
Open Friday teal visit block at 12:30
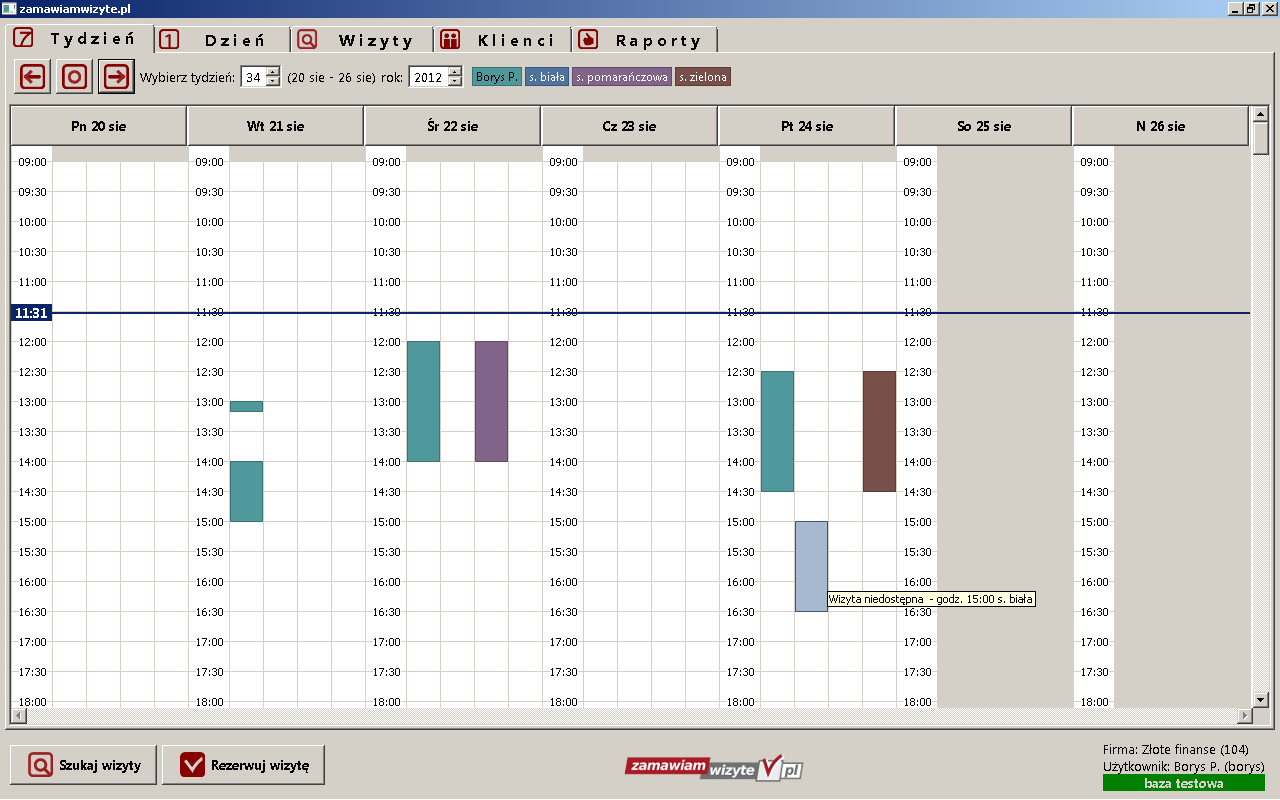[x=777, y=431]
